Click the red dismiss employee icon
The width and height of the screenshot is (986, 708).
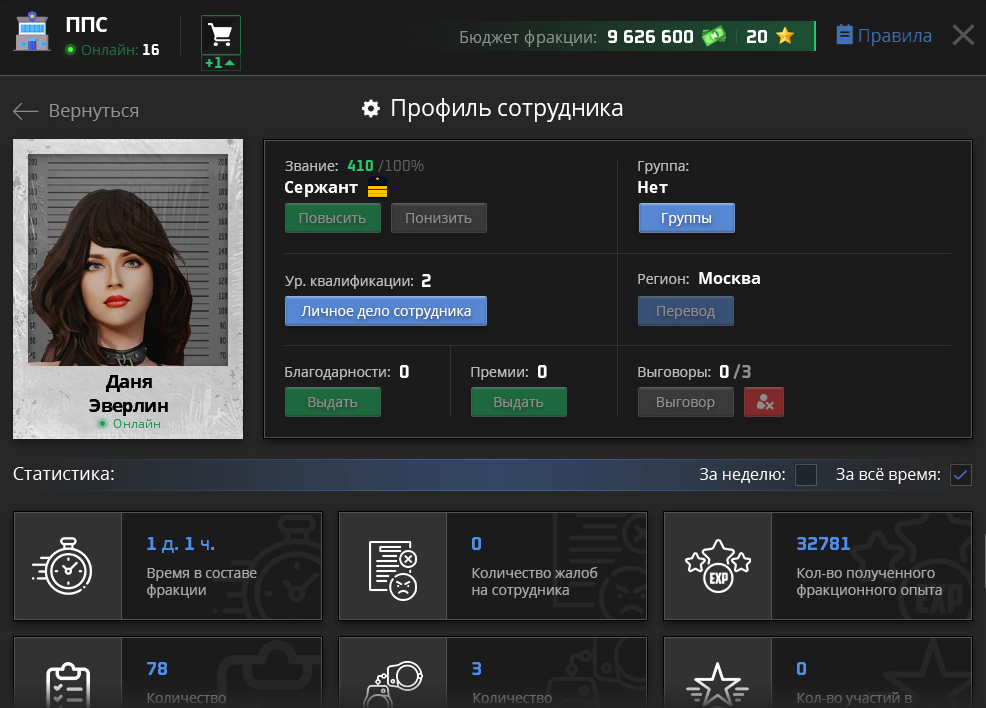[x=764, y=402]
